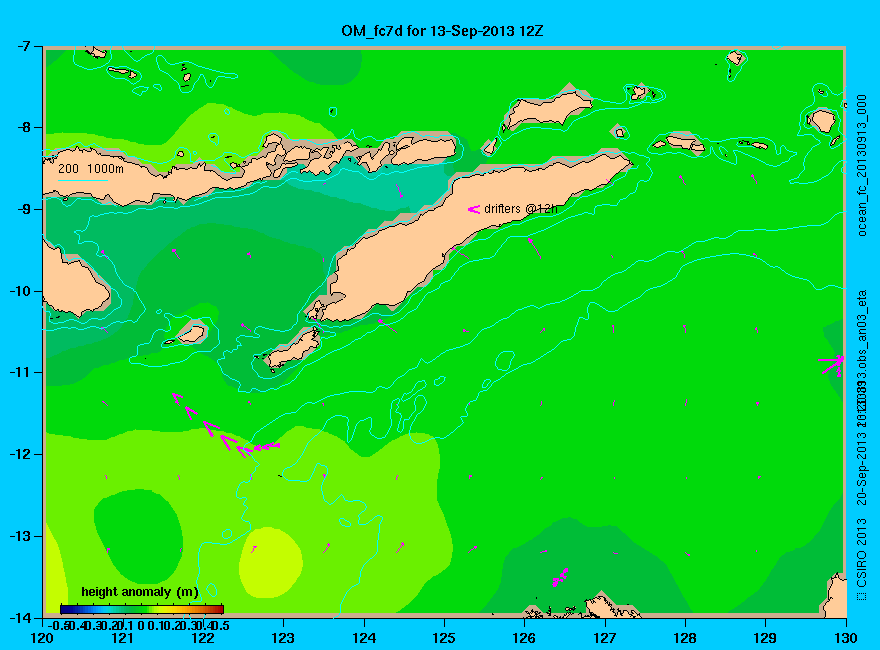Select the vertical ocean_fc_20130913_000 label
This screenshot has width=880, height=650.
point(861,166)
